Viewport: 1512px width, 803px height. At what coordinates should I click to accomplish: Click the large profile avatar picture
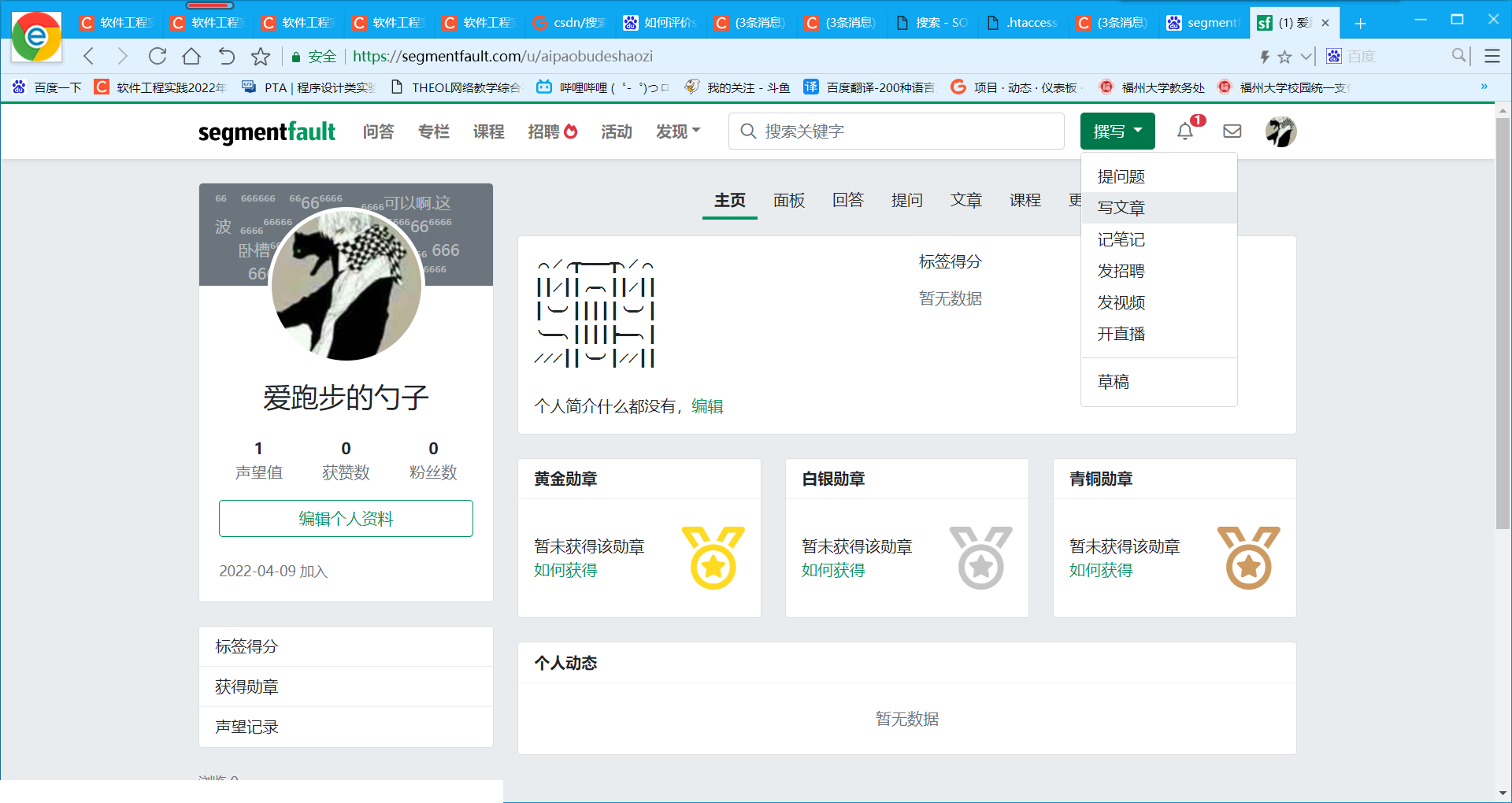coord(346,285)
